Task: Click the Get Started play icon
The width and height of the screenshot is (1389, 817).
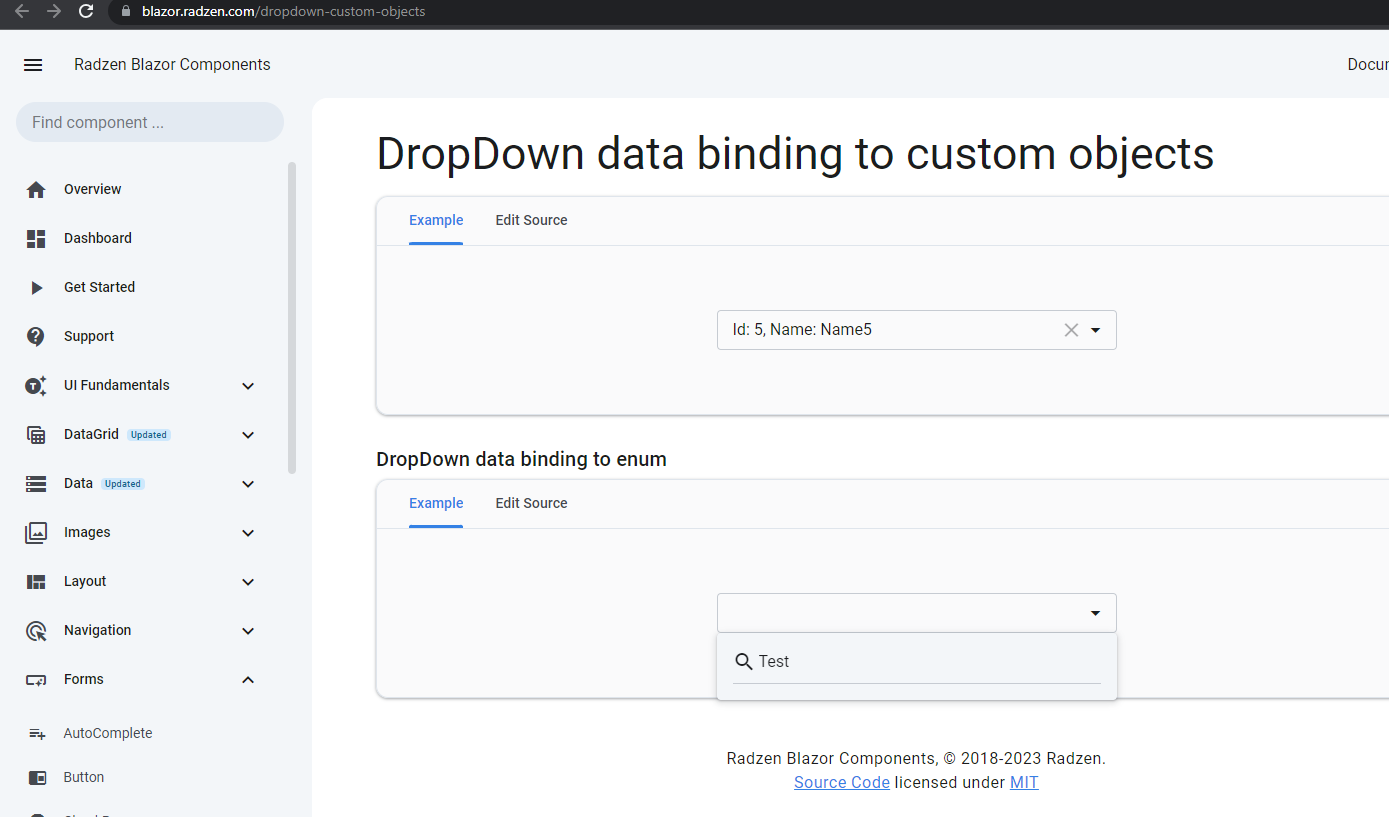Action: (36, 287)
